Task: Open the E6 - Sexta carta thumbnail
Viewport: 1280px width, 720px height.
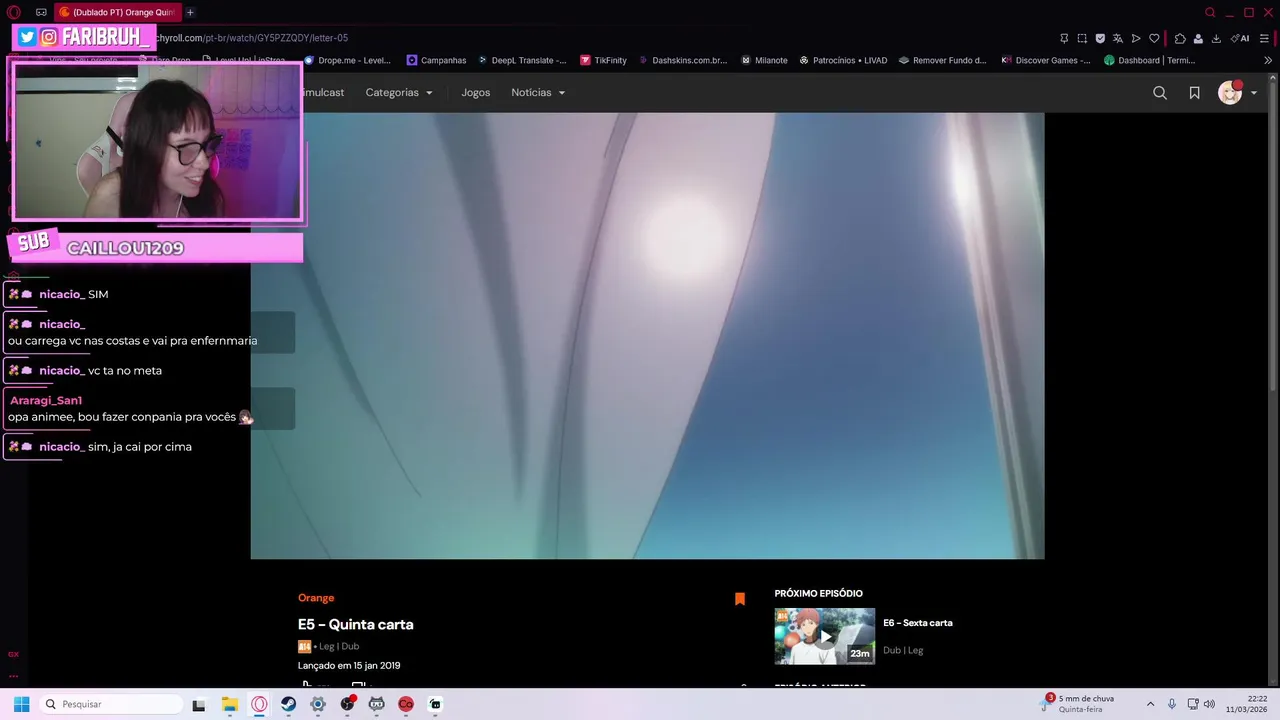Action: pos(825,636)
